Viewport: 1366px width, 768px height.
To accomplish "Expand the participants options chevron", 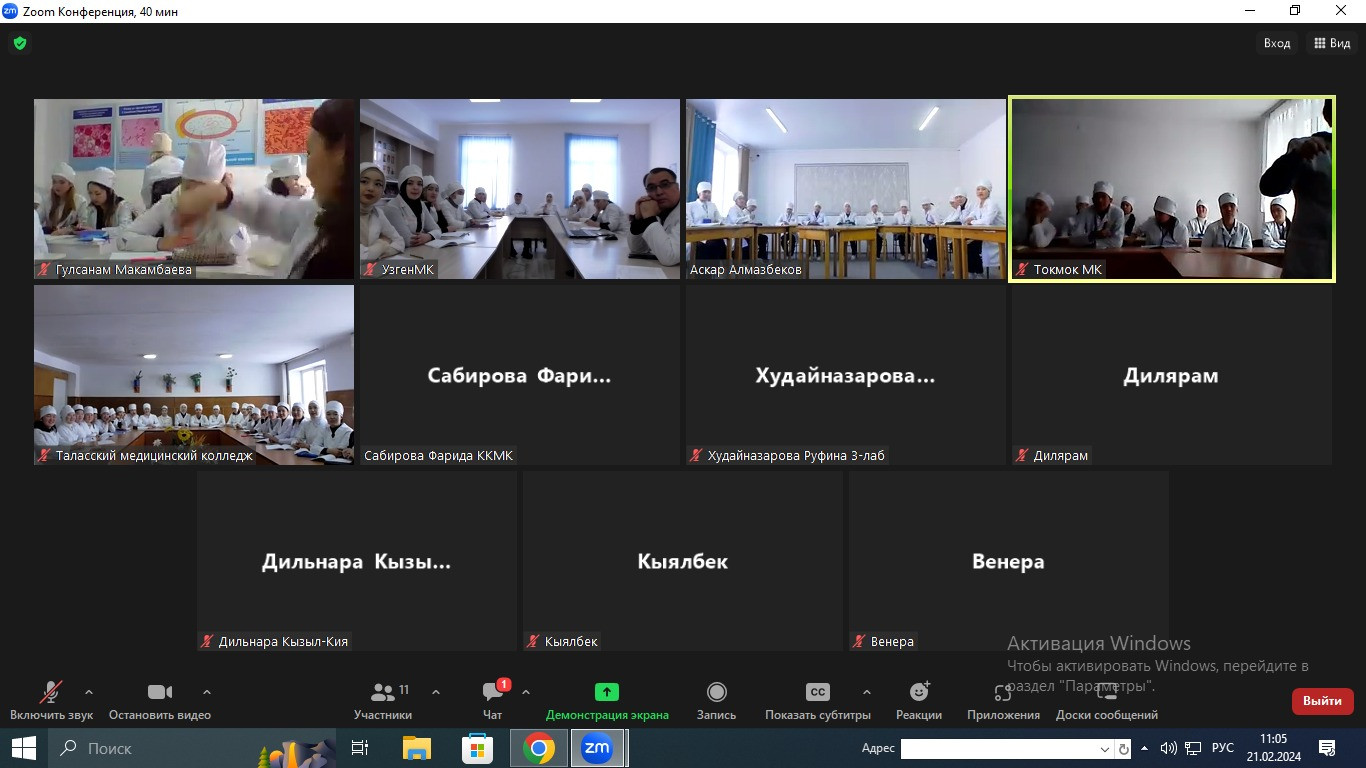I will click(x=436, y=692).
